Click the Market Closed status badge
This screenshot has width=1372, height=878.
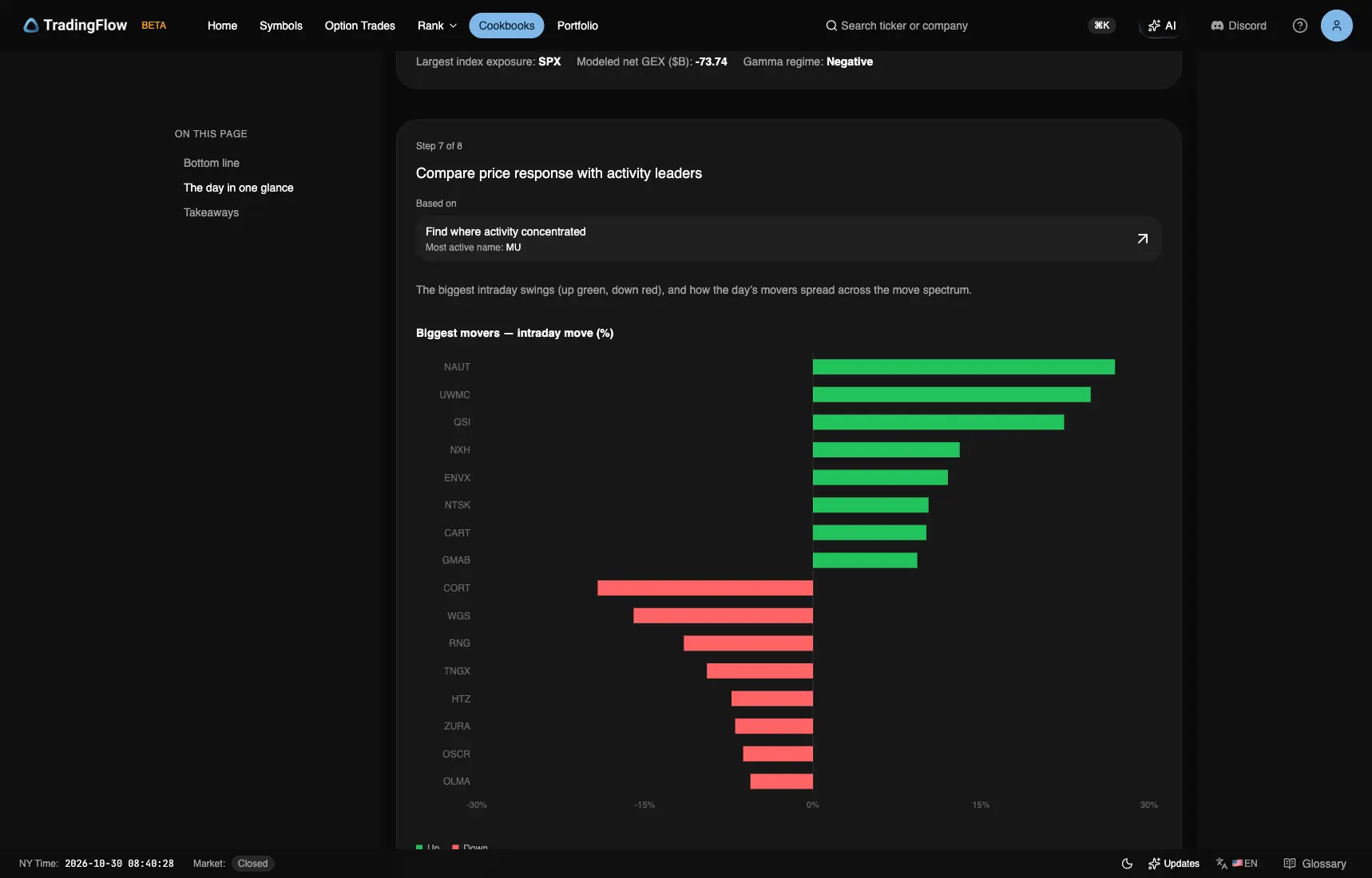(252, 864)
